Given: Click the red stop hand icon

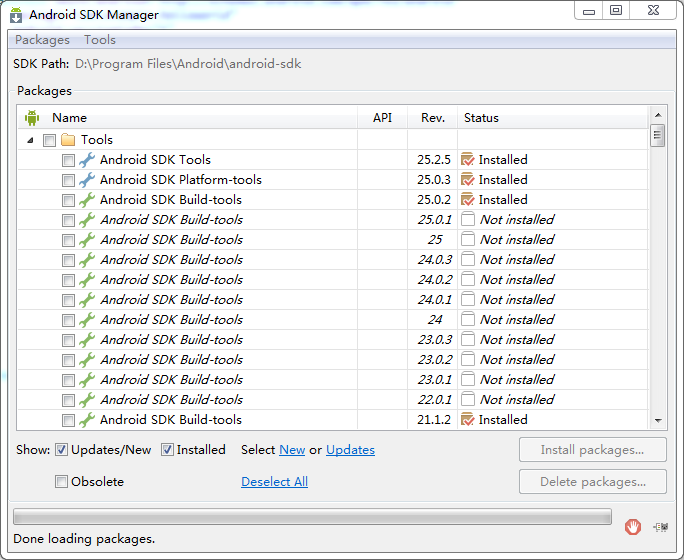Looking at the screenshot, I should coord(633,526).
